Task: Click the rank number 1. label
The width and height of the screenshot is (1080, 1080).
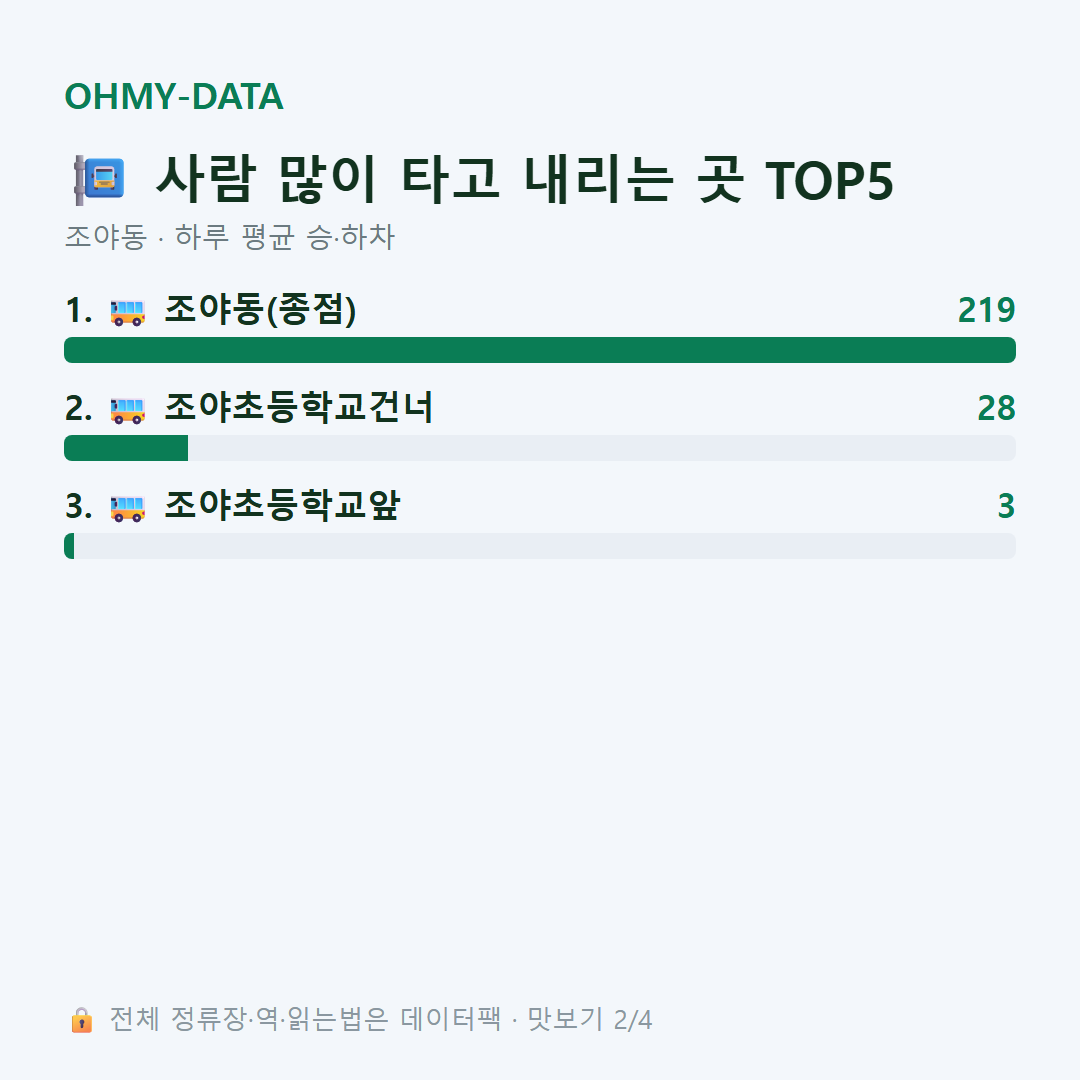Action: tap(79, 311)
